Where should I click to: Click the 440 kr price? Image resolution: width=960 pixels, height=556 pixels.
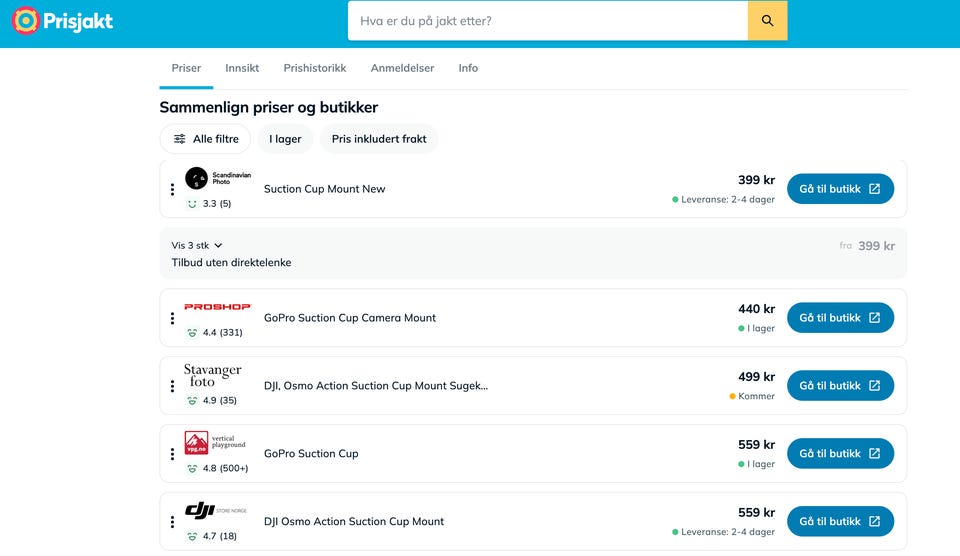[x=756, y=309]
